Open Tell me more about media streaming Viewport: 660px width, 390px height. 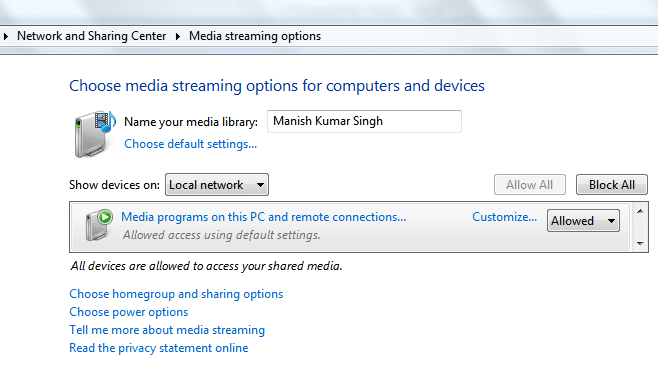pos(167,330)
